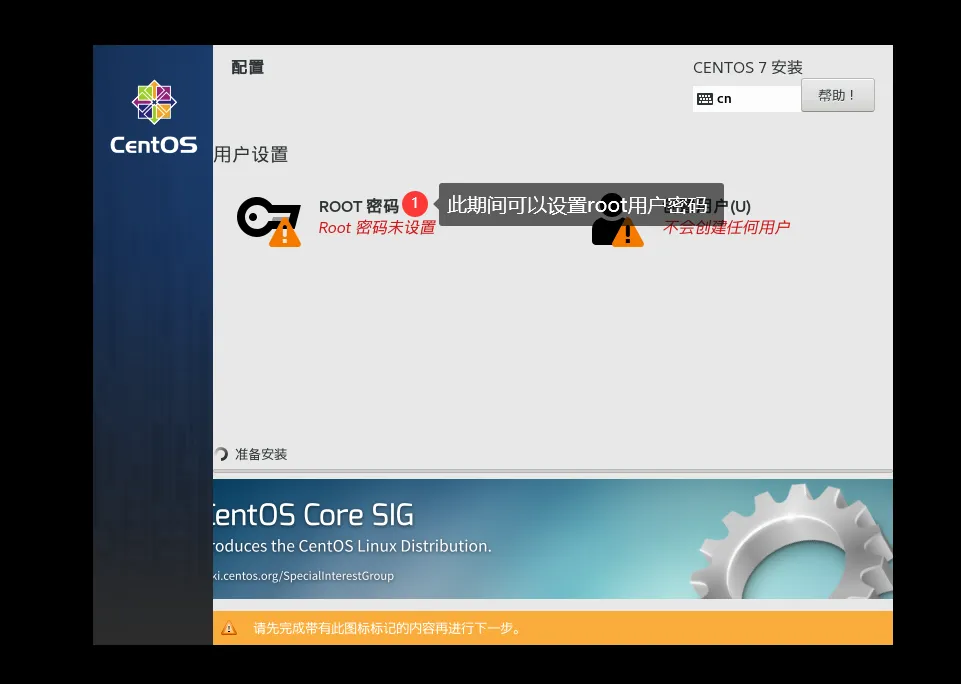This screenshot has height=684, width=961.
Task: Click the keyboard icon beside cn
Action: 705,99
